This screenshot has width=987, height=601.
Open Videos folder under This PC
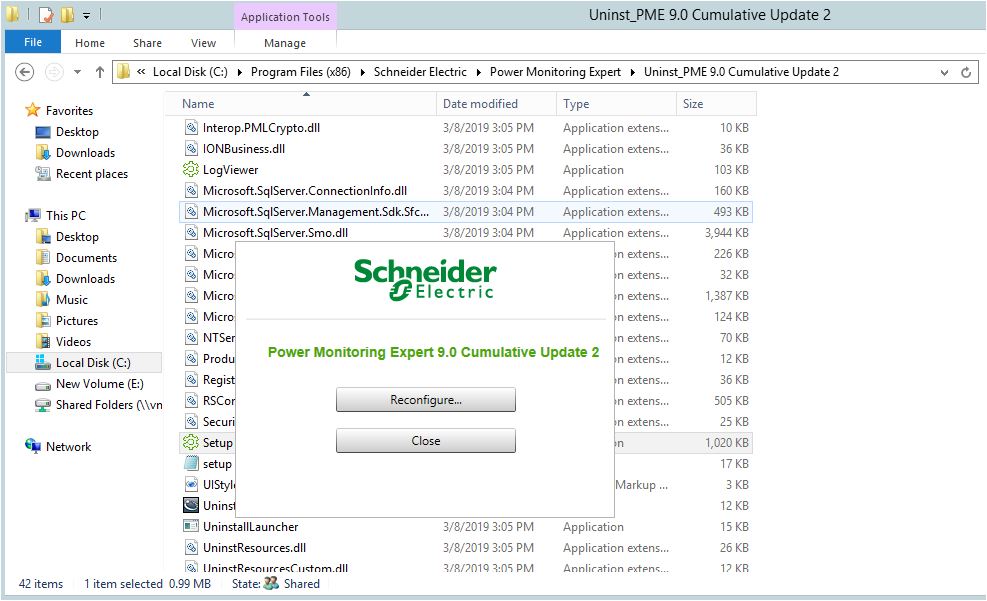[x=73, y=341]
